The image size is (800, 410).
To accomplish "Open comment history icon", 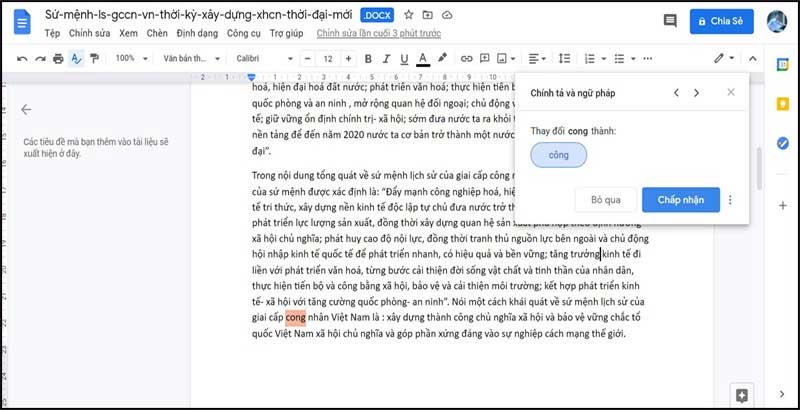I will pos(670,21).
